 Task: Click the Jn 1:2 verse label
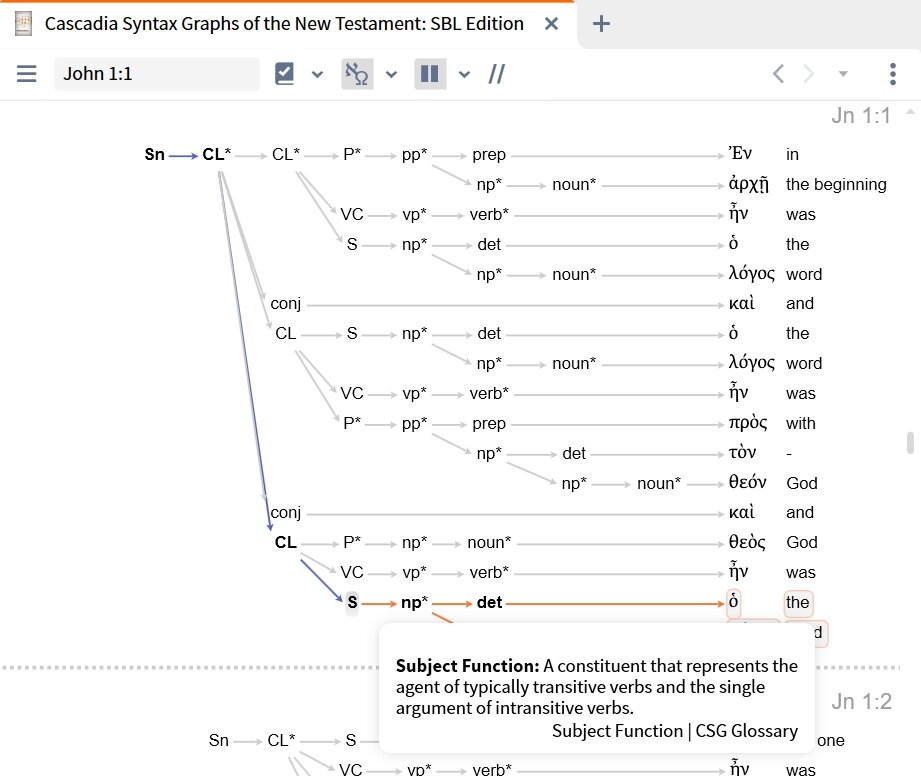[x=861, y=701]
